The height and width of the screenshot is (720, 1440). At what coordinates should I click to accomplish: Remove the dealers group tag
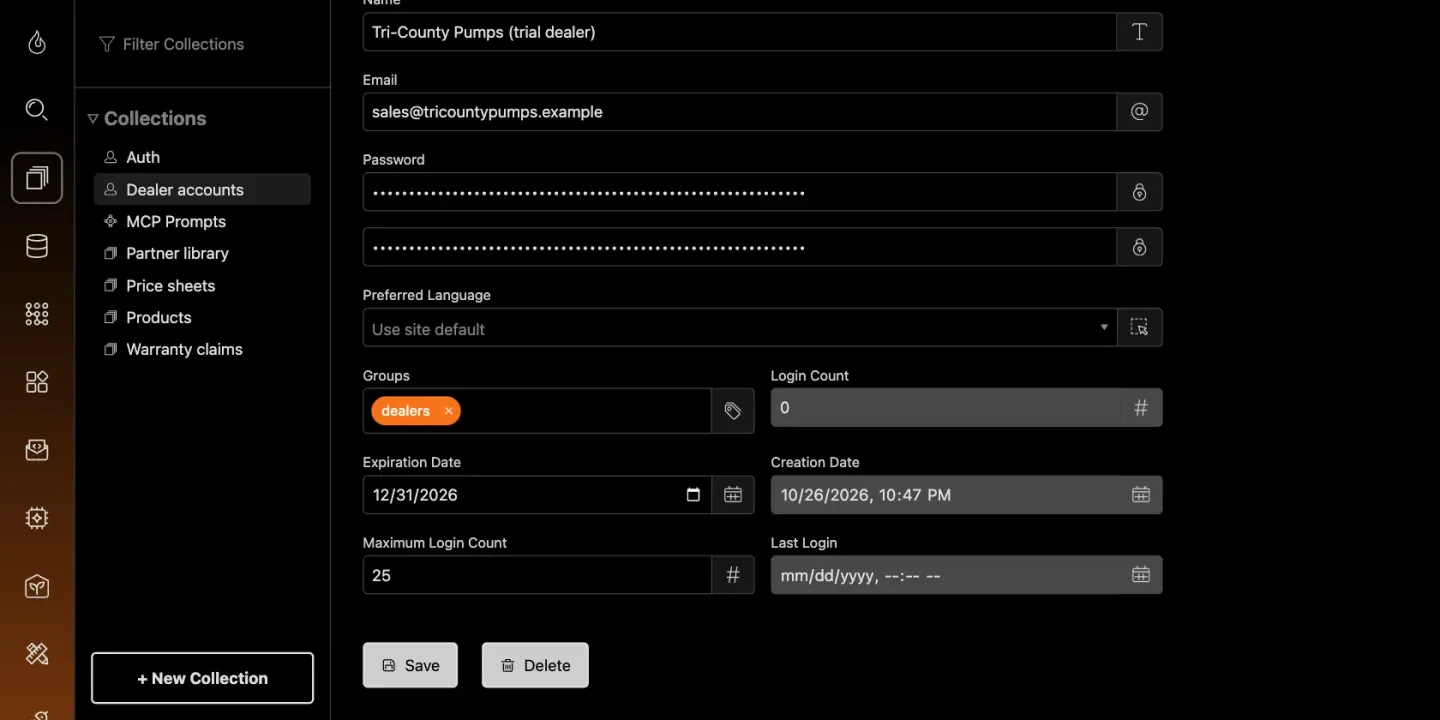[448, 411]
